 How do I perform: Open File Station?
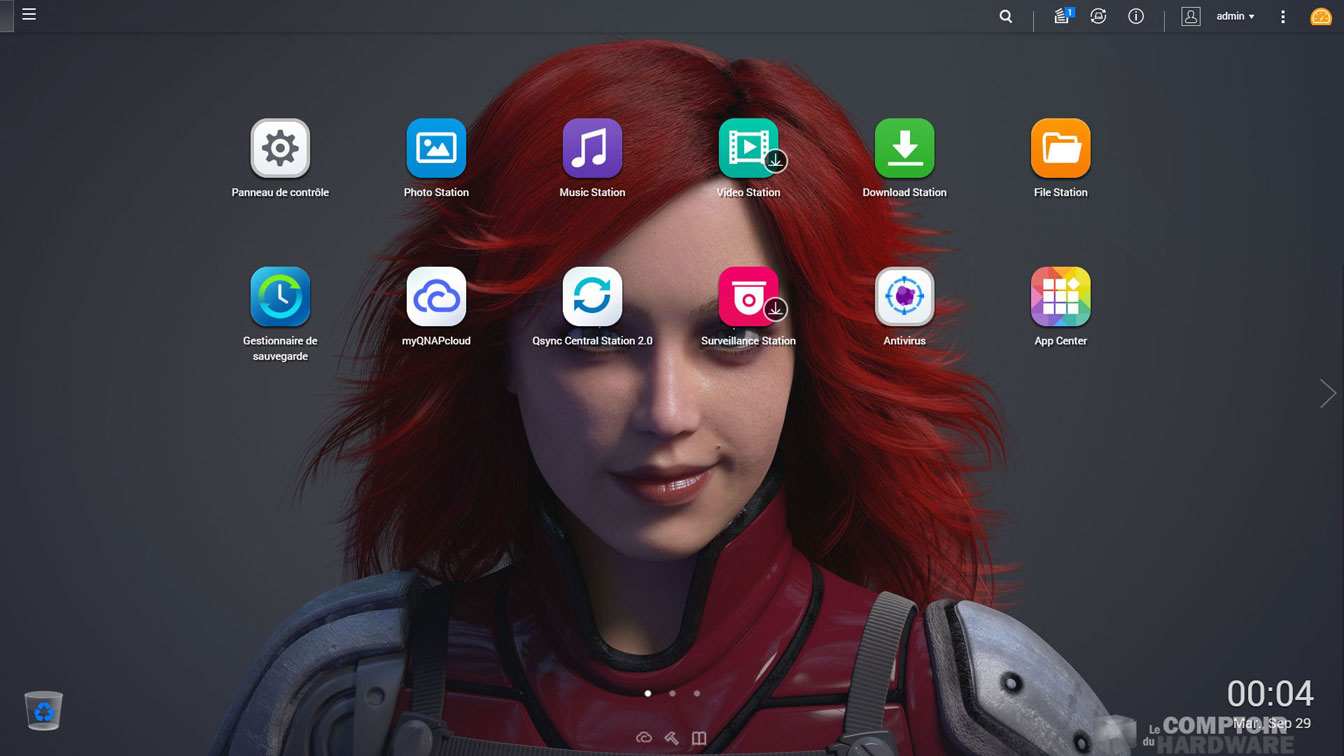point(1060,149)
